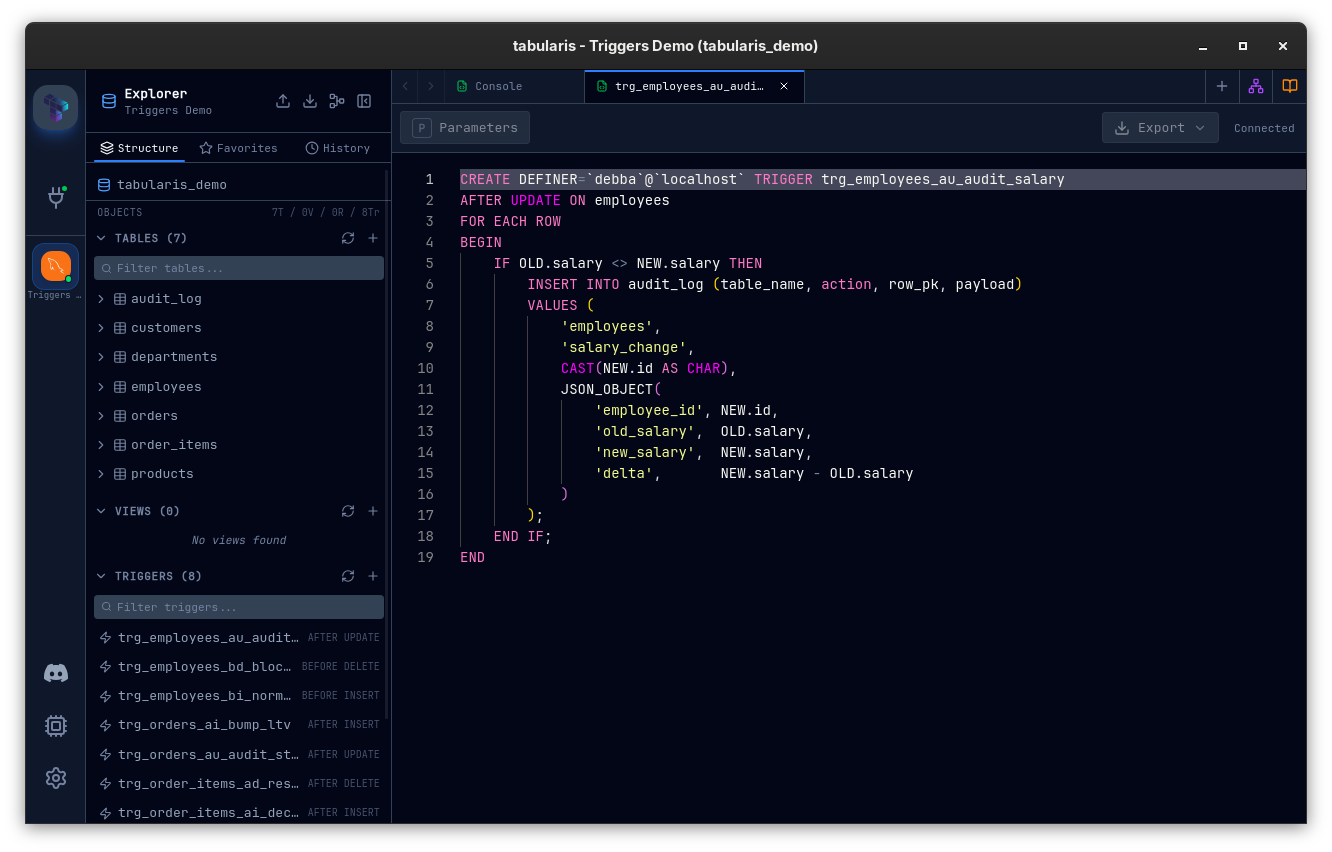Open the plugins chip icon in the sidebar
This screenshot has width=1332, height=852.
tap(56, 726)
